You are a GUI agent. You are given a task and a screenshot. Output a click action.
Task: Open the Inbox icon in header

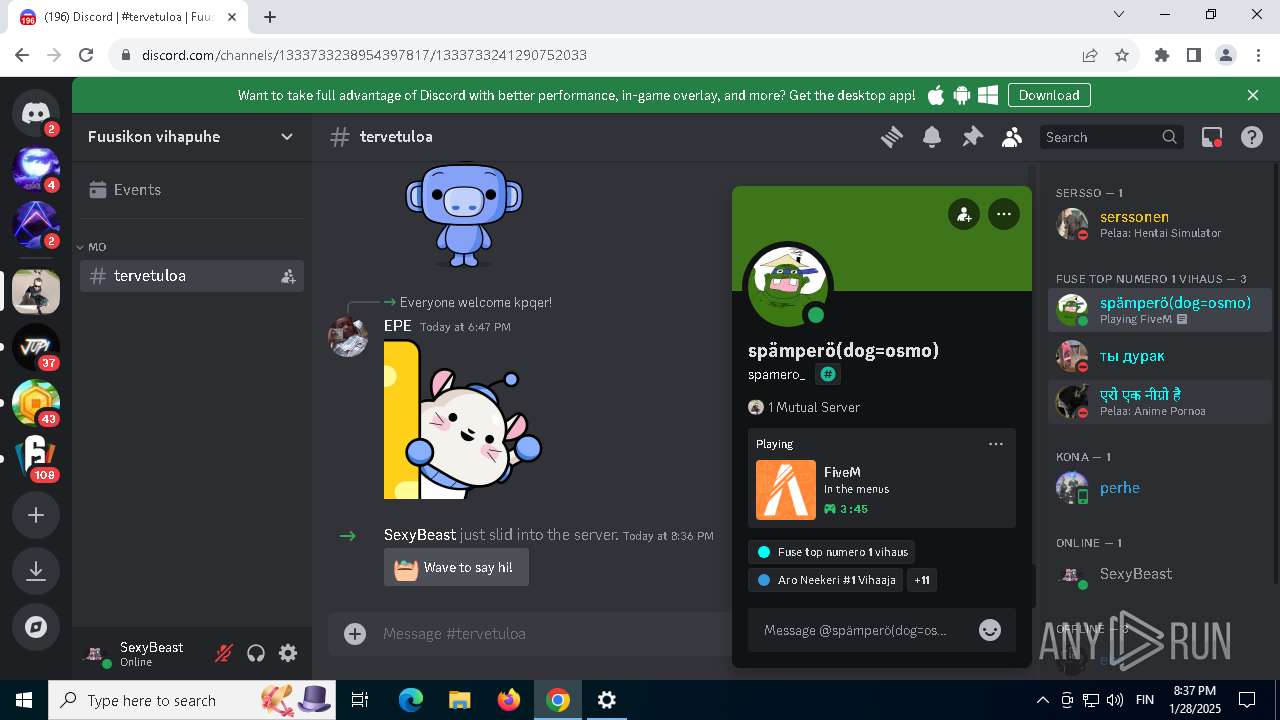pyautogui.click(x=1212, y=137)
